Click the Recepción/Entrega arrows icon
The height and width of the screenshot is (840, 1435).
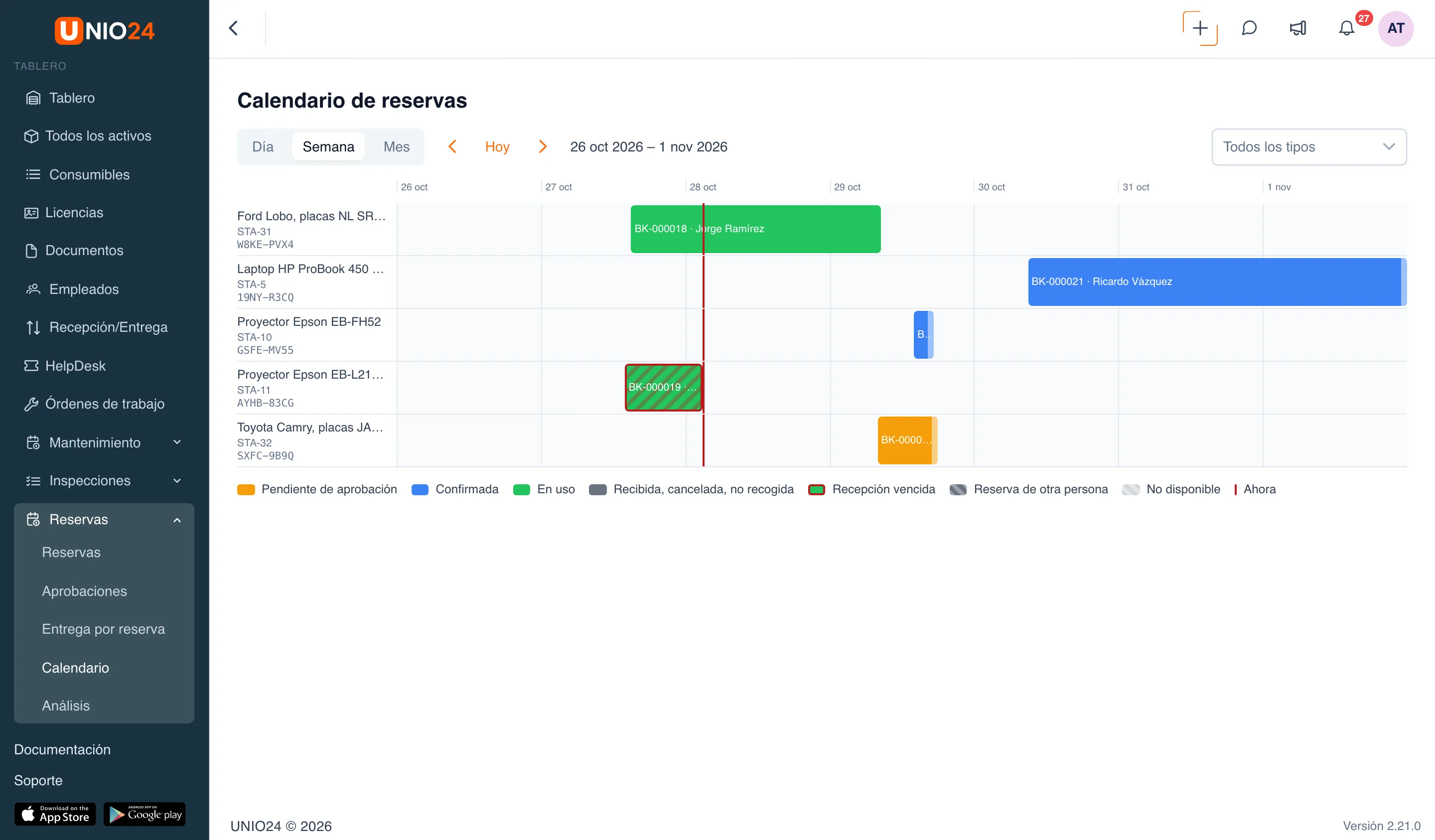pyautogui.click(x=33, y=327)
